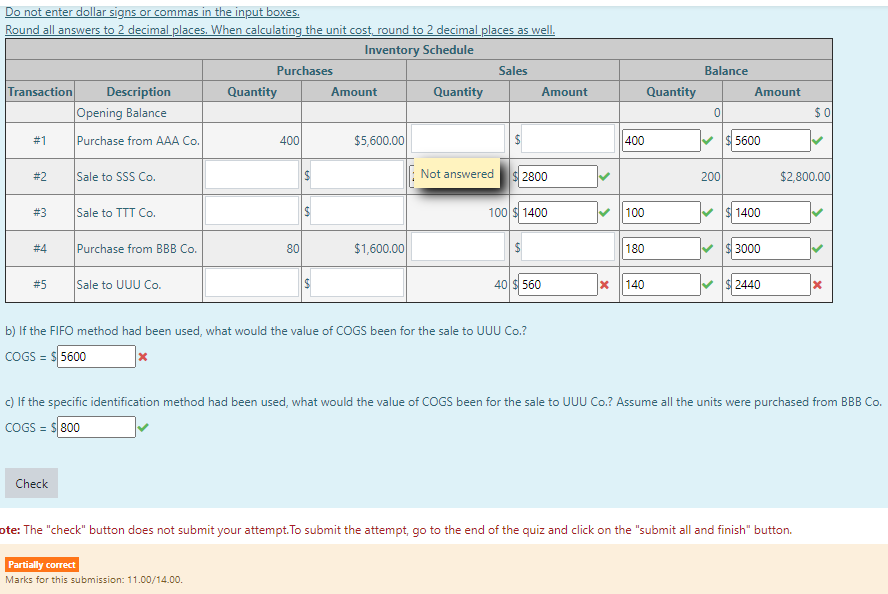Select the balance quantity field showing 140
This screenshot has height=594, width=888.
tap(659, 284)
